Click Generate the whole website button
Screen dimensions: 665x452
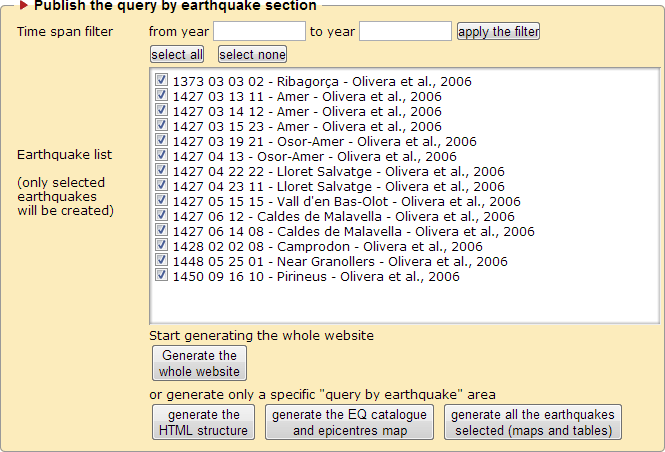(199, 363)
